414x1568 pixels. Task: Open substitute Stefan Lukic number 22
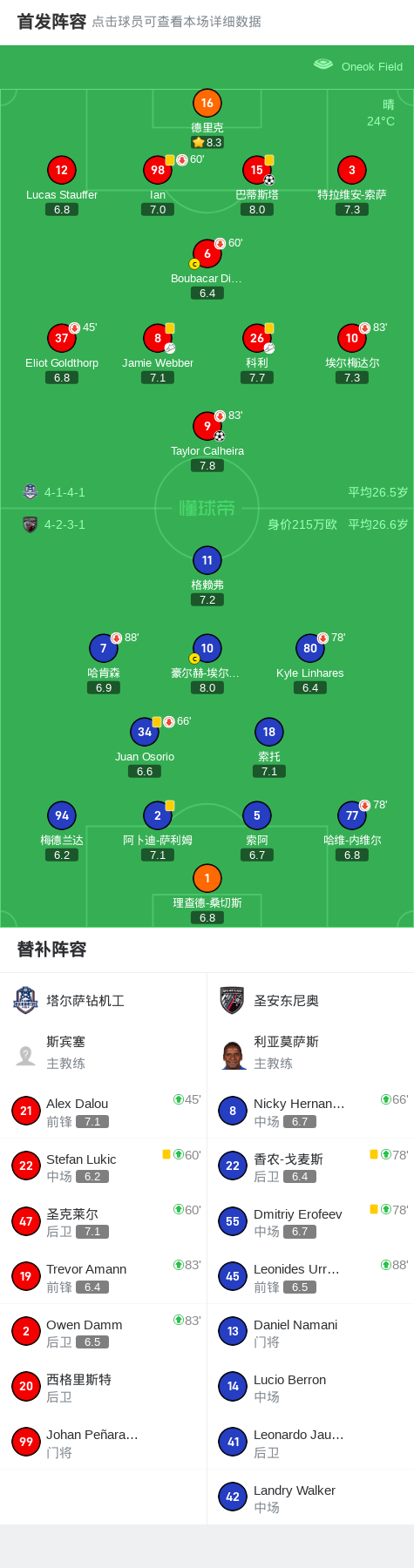[26, 1166]
